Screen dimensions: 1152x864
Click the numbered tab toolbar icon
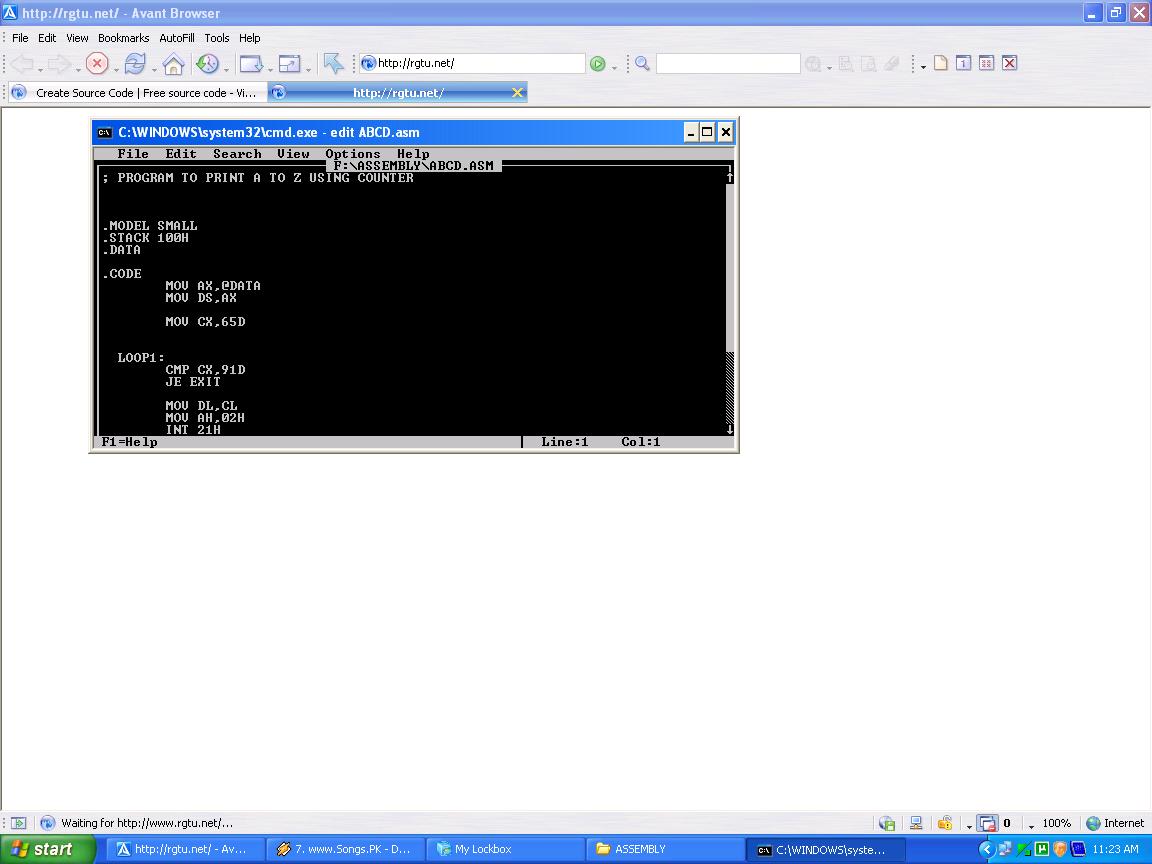[x=963, y=63]
